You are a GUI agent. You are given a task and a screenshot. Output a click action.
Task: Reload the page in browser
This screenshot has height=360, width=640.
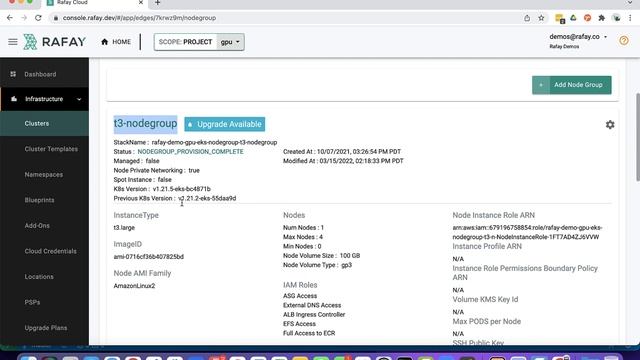[x=38, y=18]
